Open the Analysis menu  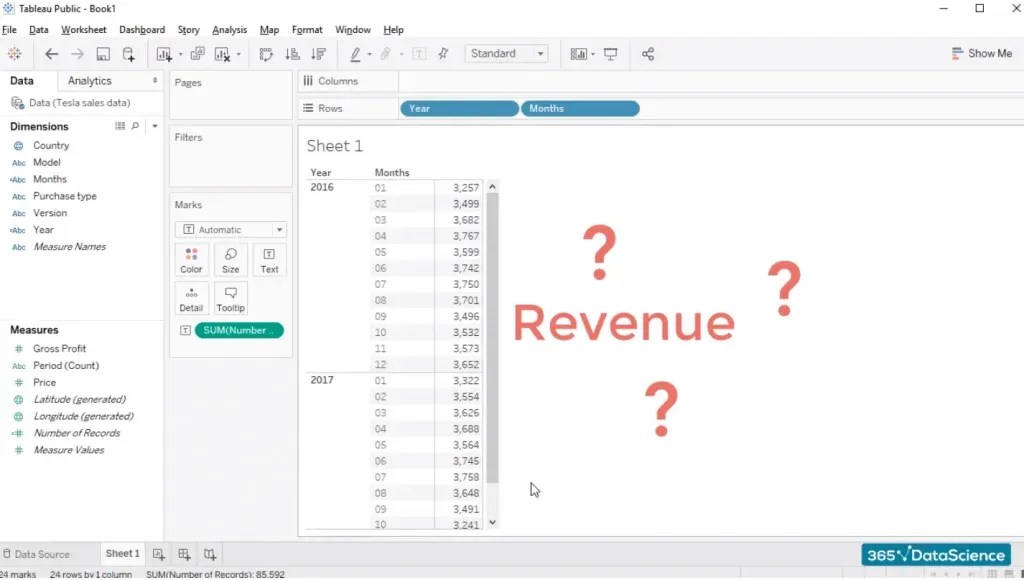click(x=229, y=29)
